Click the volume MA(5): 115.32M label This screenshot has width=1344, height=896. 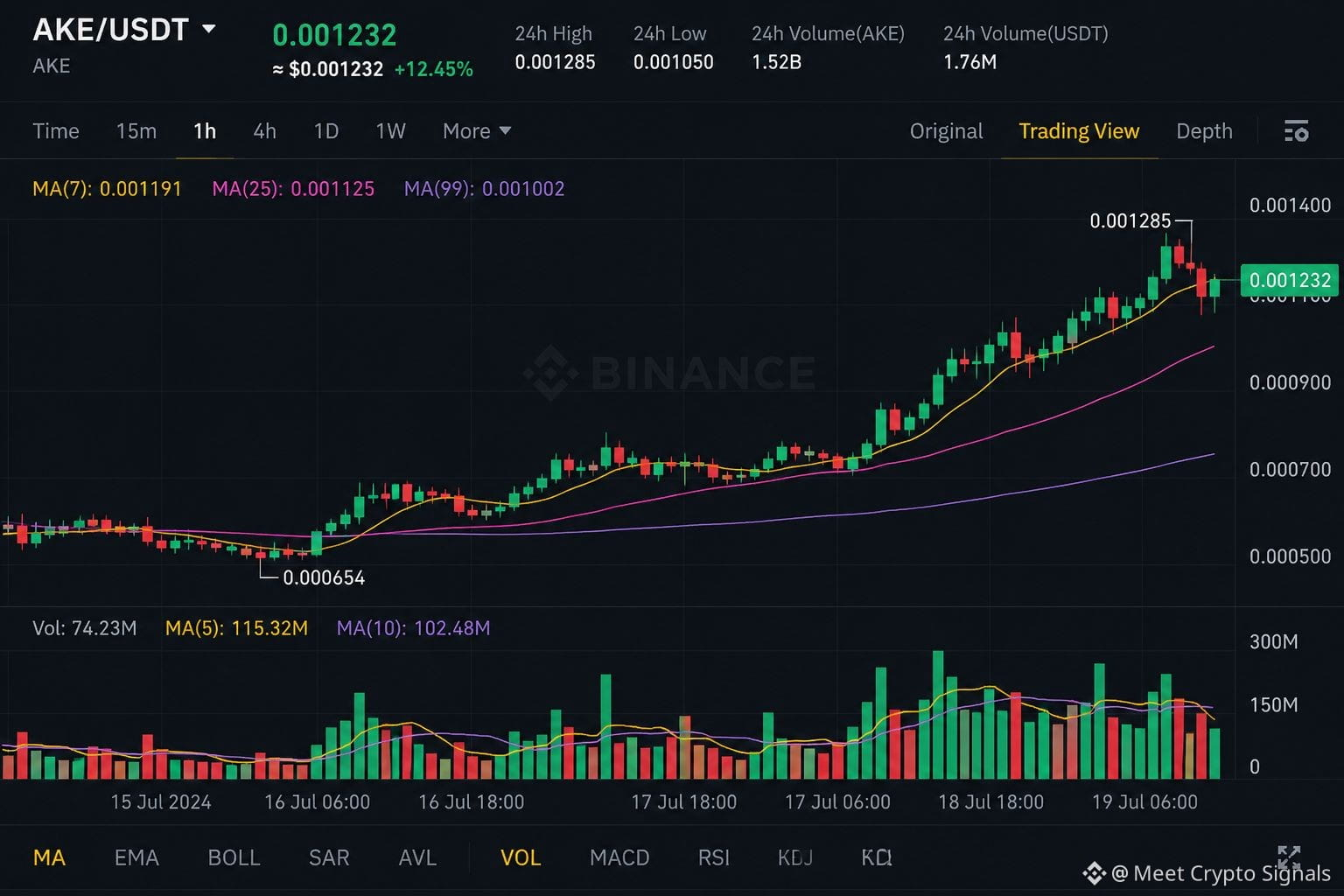coord(236,628)
